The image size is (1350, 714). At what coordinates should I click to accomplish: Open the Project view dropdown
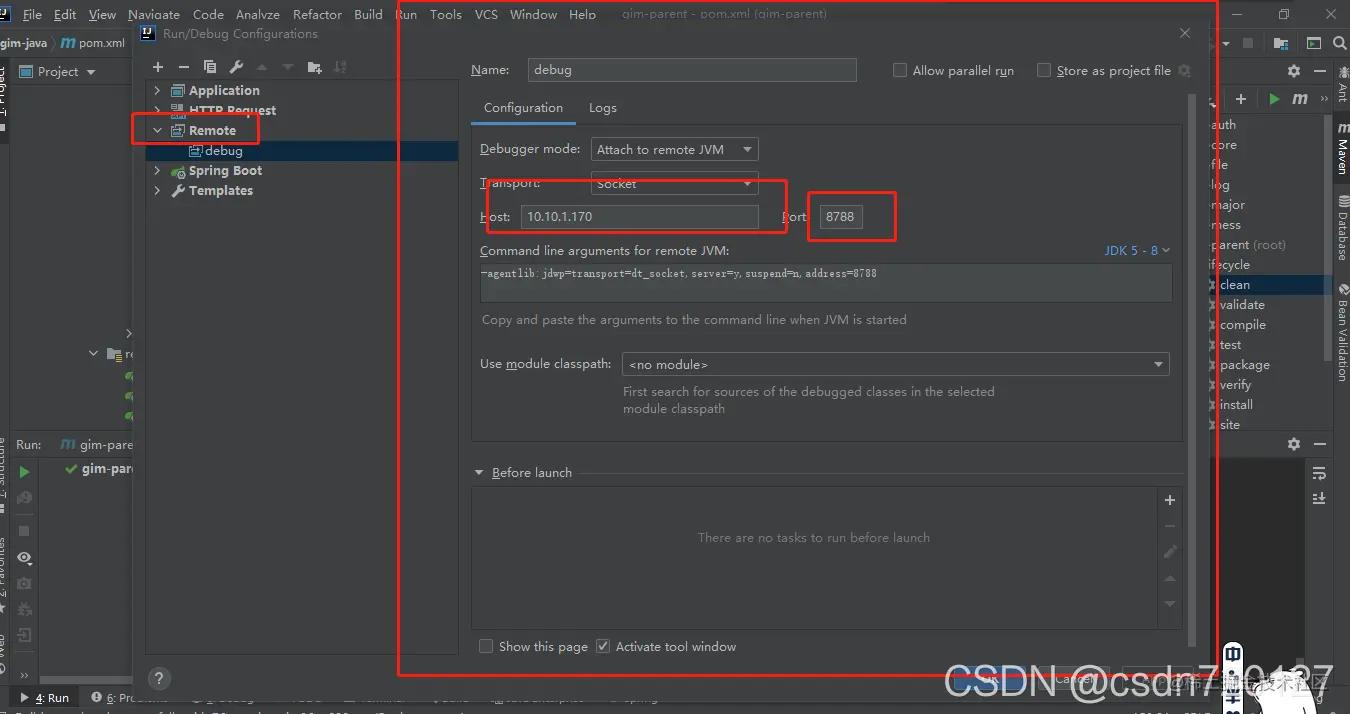point(58,71)
